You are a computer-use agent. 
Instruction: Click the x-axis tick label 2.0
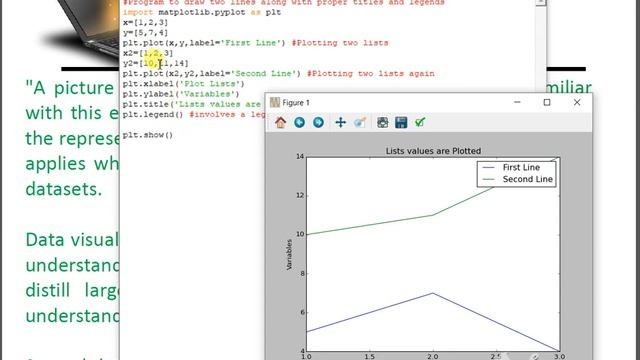(x=433, y=356)
